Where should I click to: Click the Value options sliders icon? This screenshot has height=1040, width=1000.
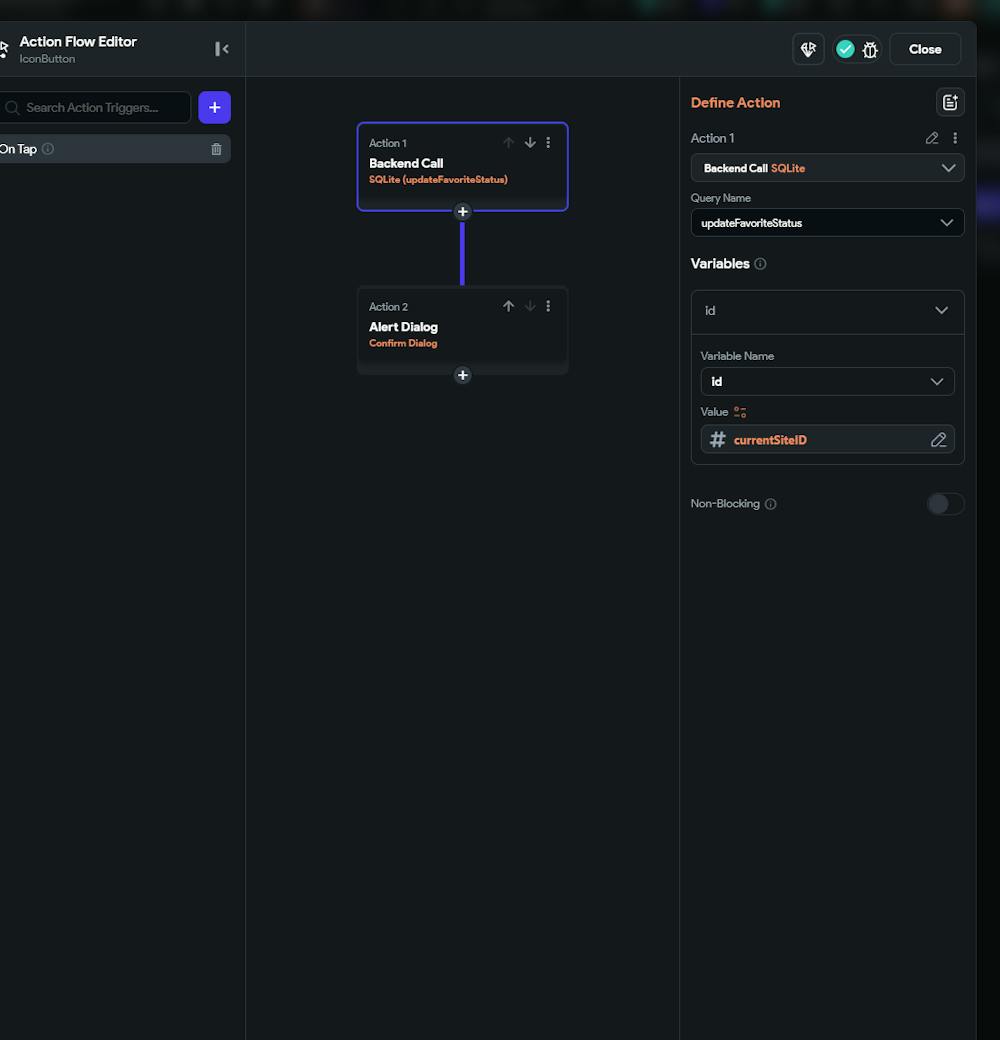click(740, 413)
